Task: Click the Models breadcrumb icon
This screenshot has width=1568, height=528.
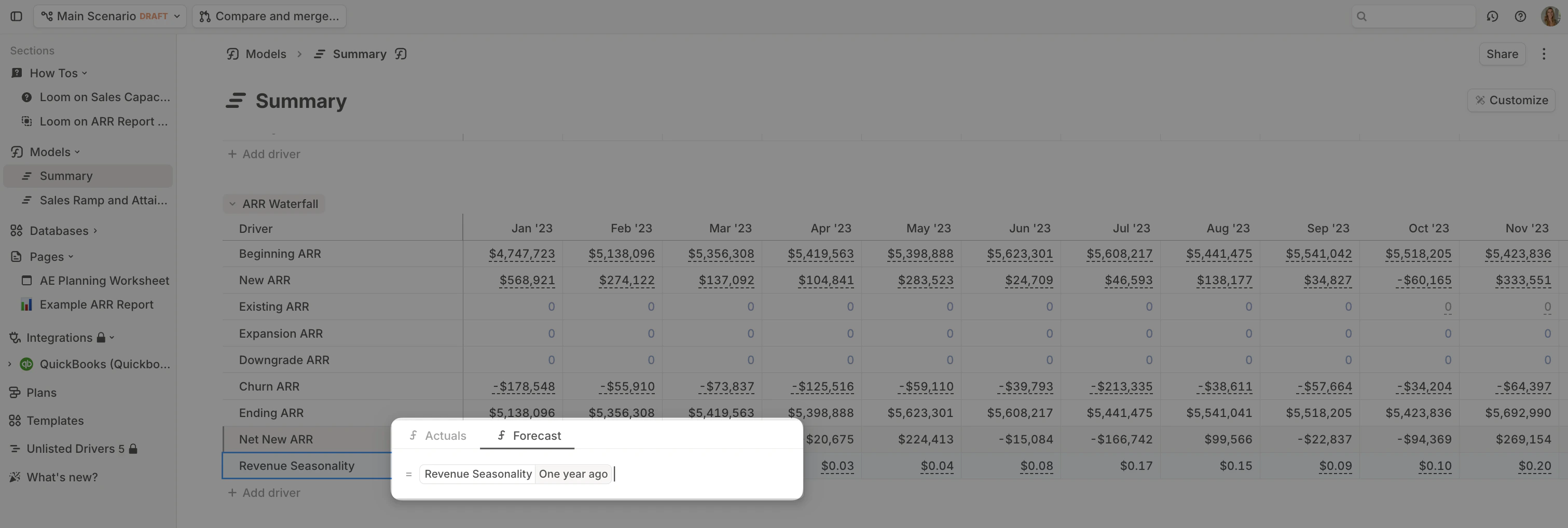Action: [232, 54]
